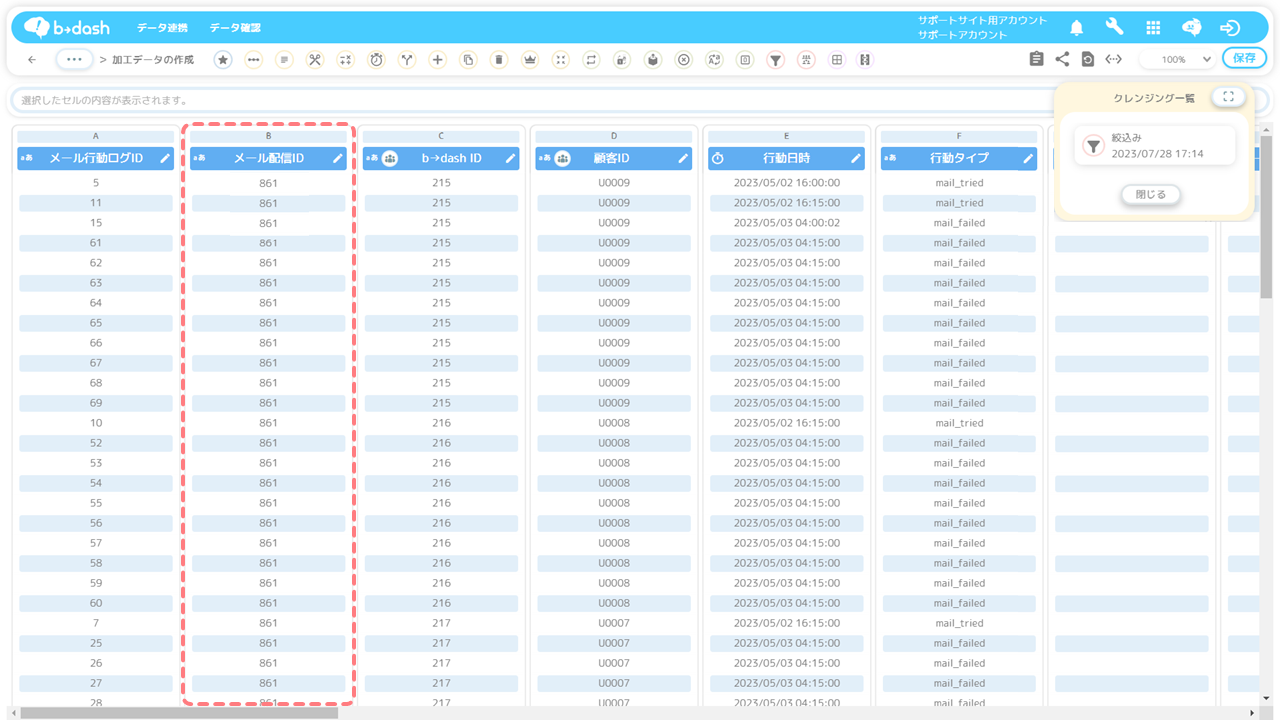
Task: Select the 絞込み 2023/07/28 cleansing entry
Action: click(1155, 146)
